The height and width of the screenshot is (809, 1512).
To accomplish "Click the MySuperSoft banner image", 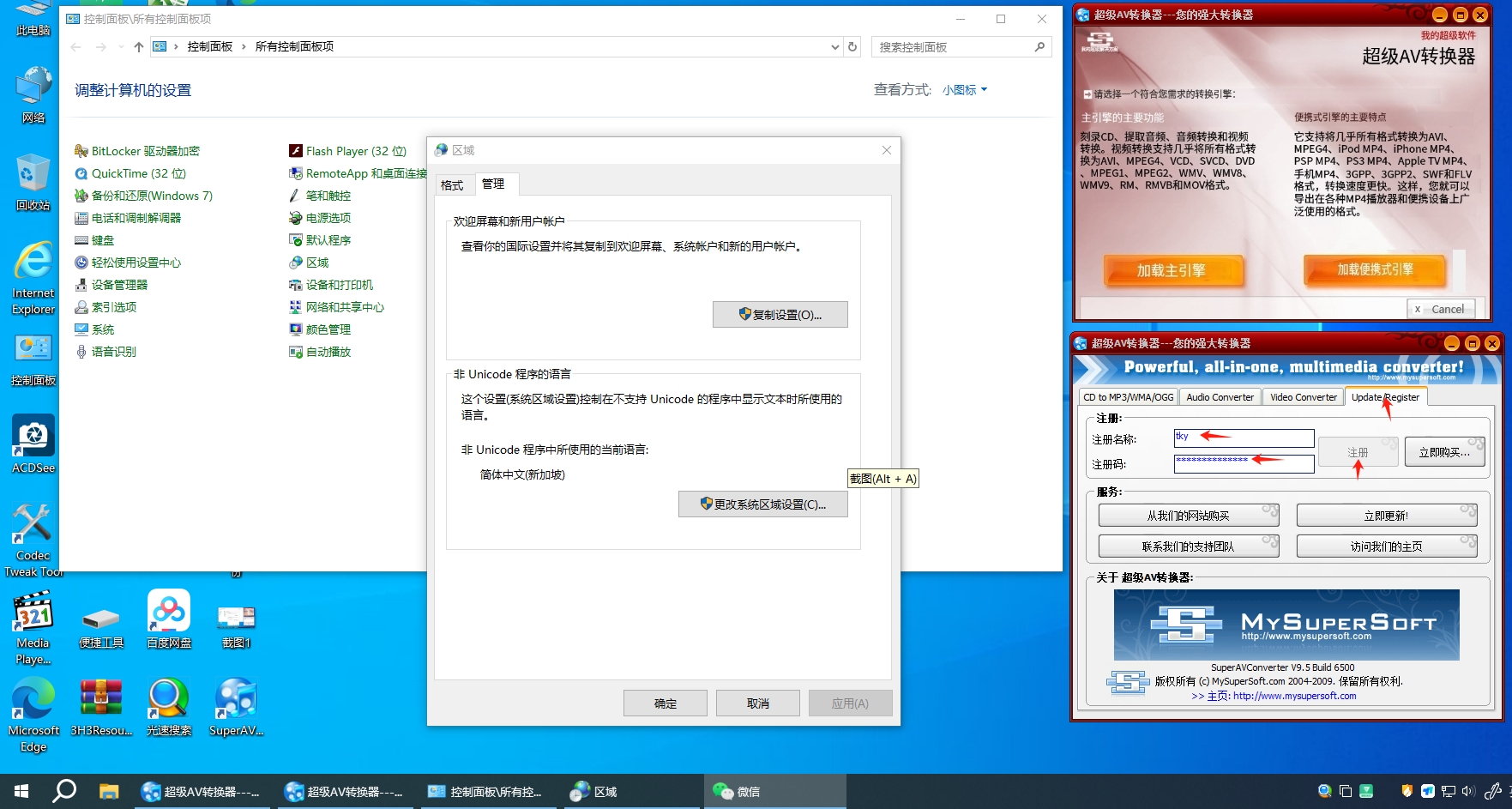I will pos(1286,625).
